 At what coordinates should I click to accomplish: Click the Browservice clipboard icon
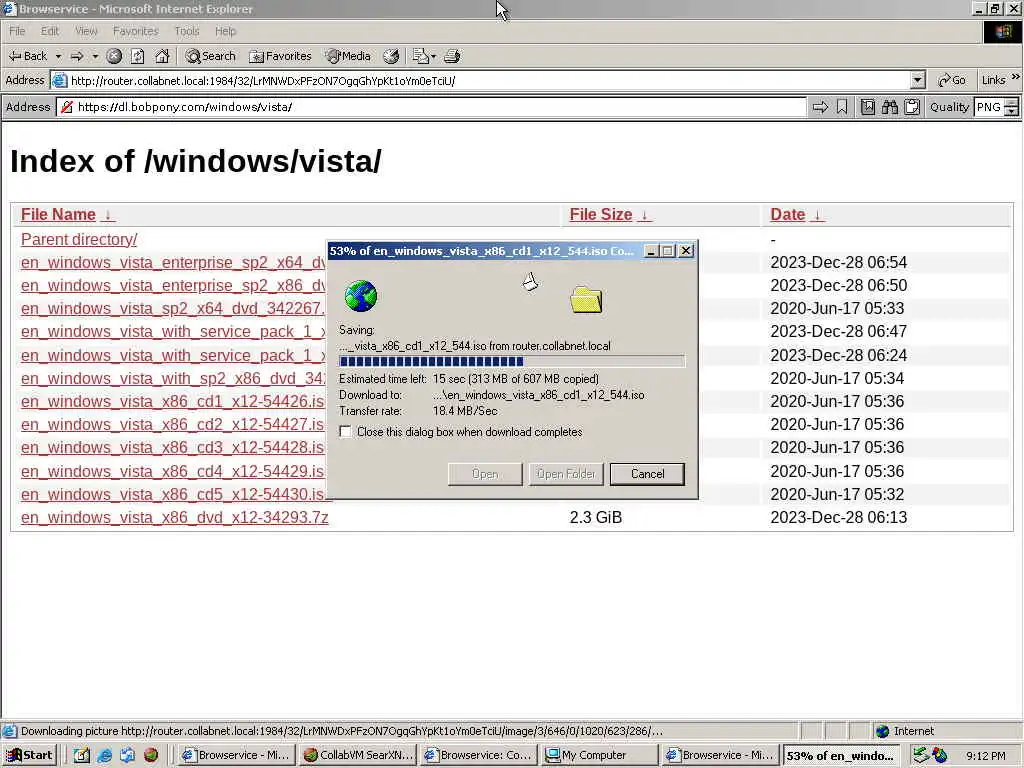912,107
